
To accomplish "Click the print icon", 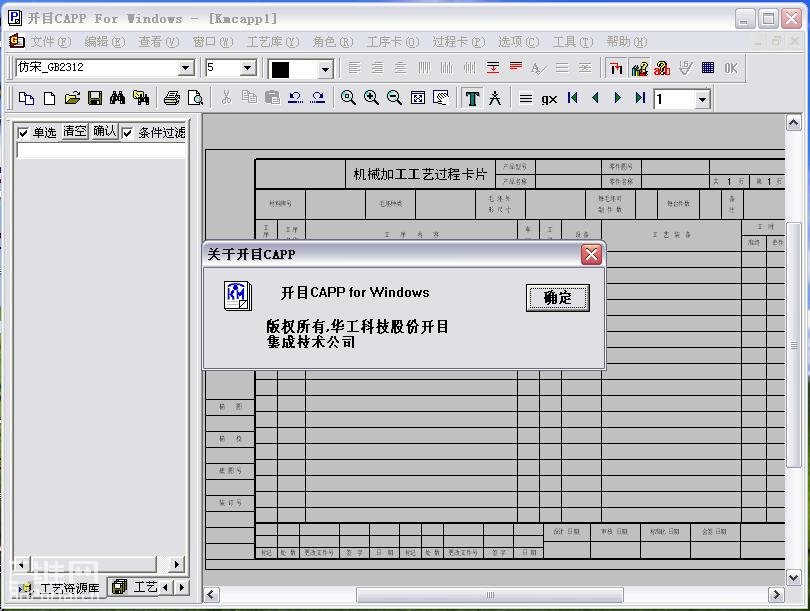I will (172, 98).
